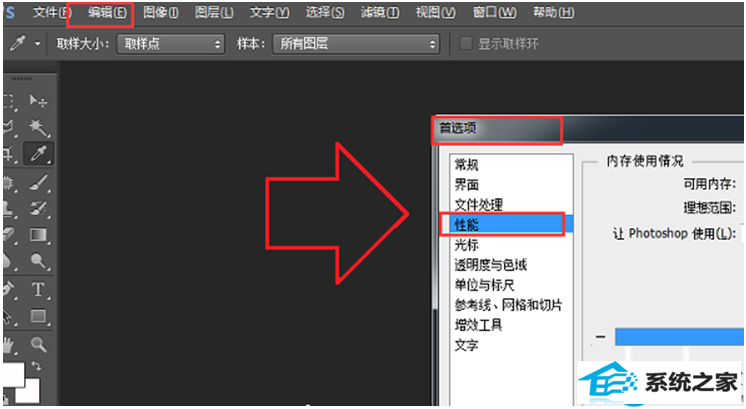
Task: Select the Eyedropper tool in the toolbox
Action: point(38,153)
